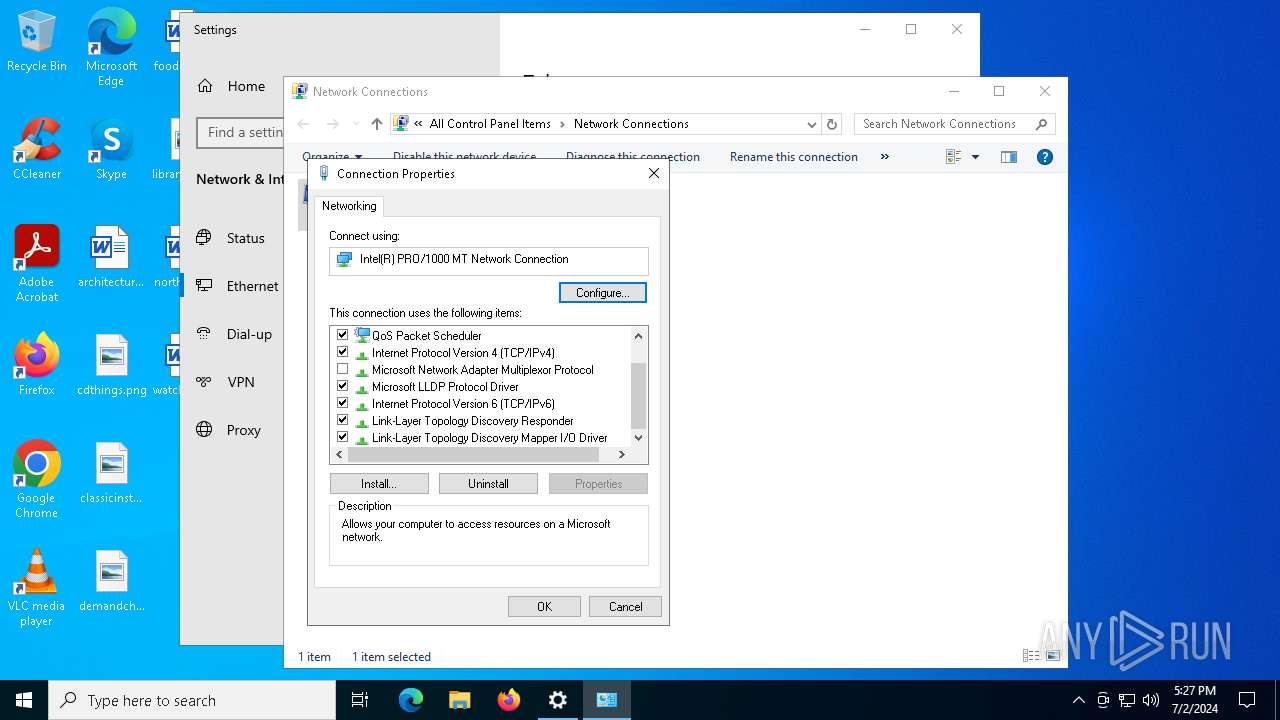Viewport: 1280px width, 720px height.
Task: Open Edge from the taskbar
Action: (411, 700)
